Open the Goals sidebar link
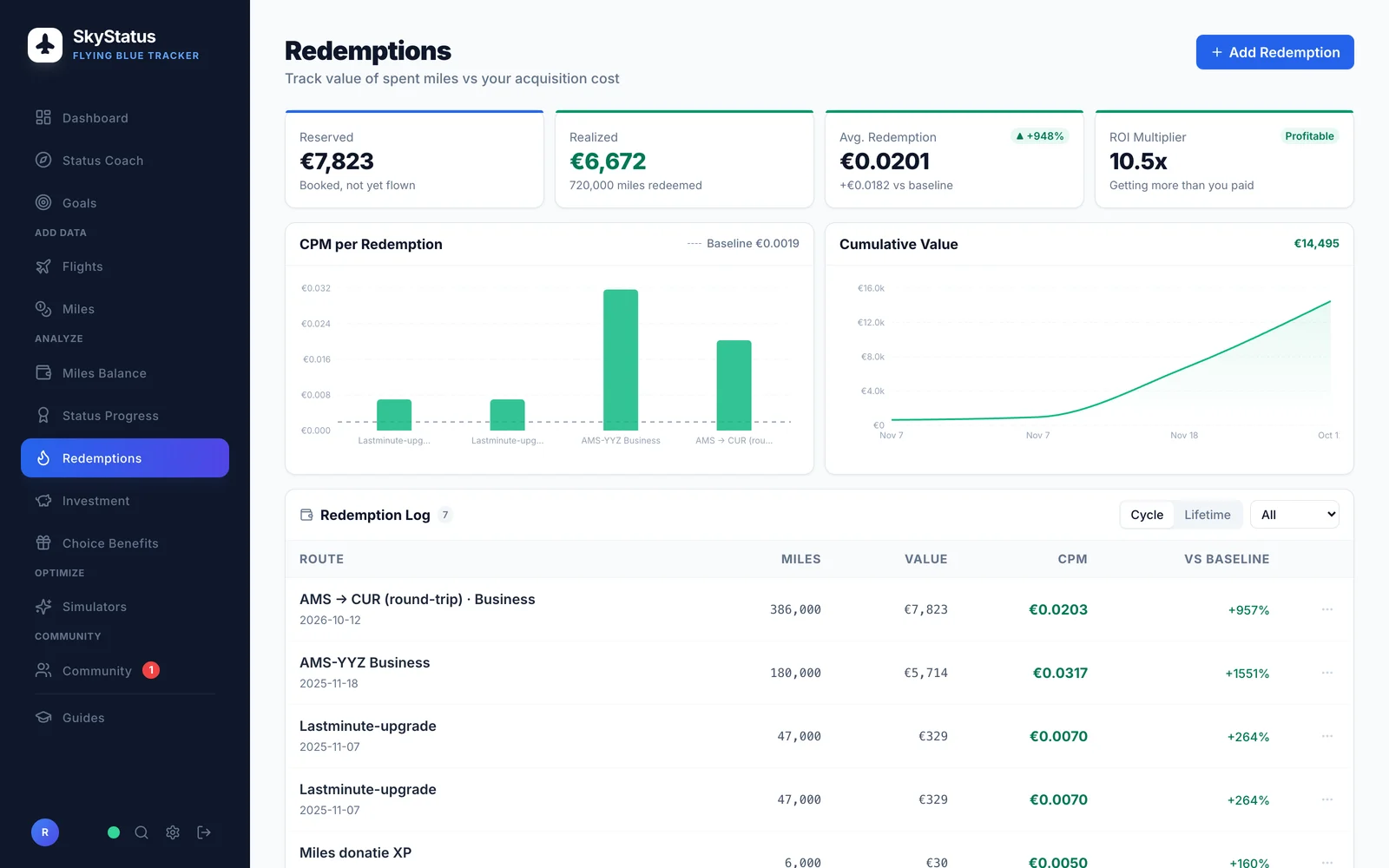Image resolution: width=1389 pixels, height=868 pixels. click(x=125, y=202)
